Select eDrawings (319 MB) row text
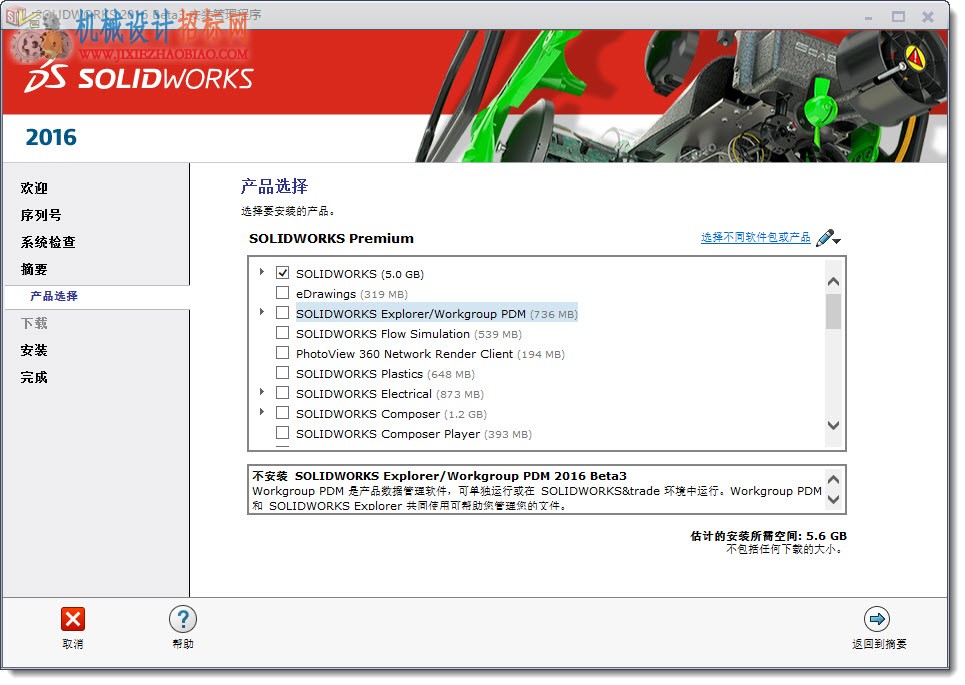This screenshot has height=685, width=965. (351, 294)
